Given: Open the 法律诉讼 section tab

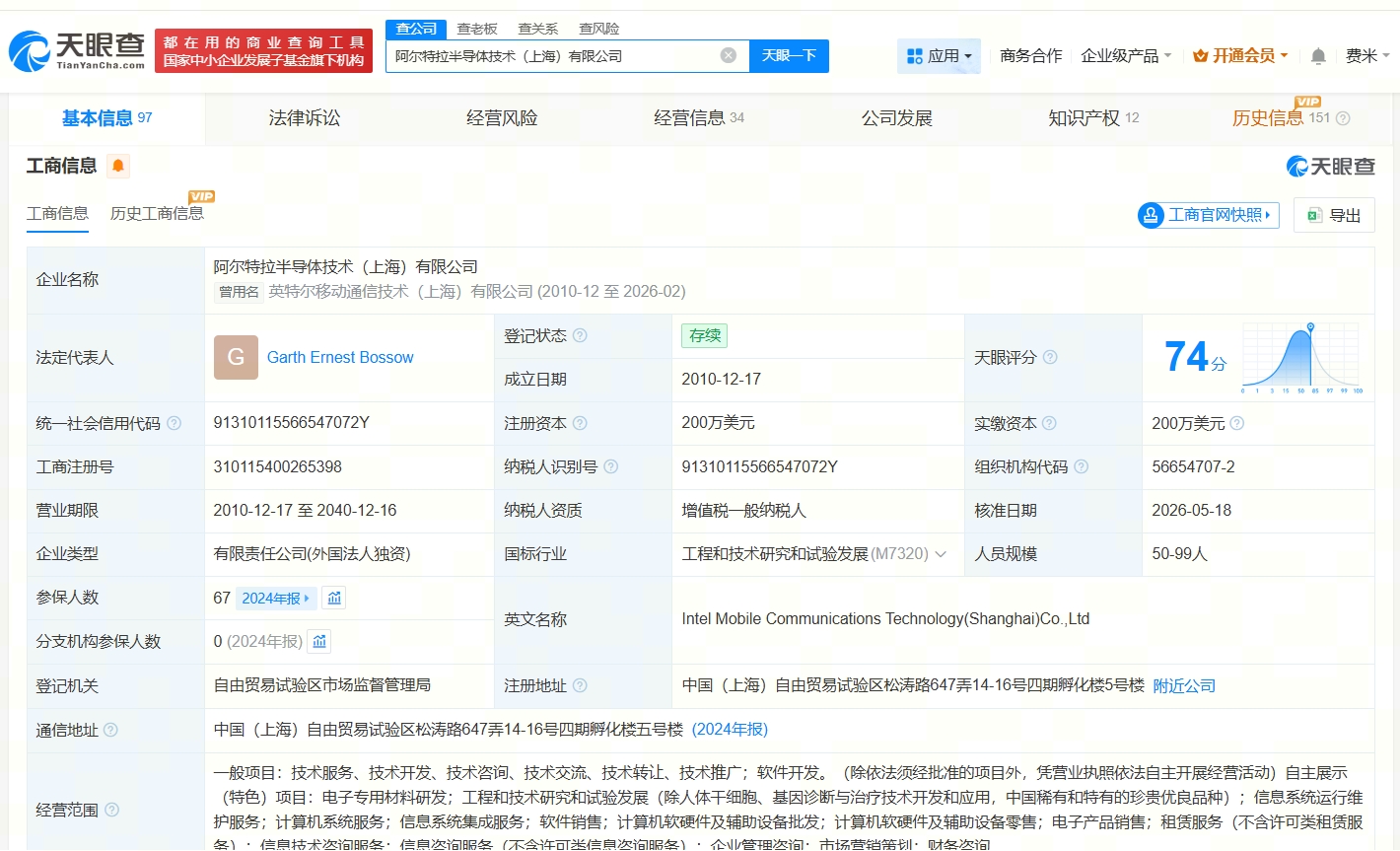Looking at the screenshot, I should pos(305,118).
